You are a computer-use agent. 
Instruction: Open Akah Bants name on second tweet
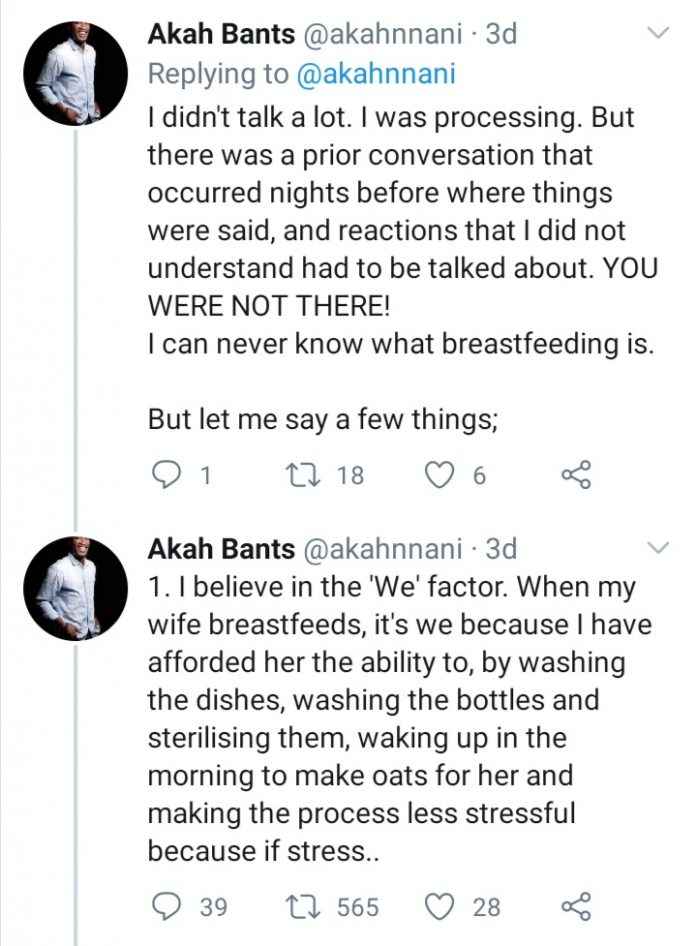point(221,548)
